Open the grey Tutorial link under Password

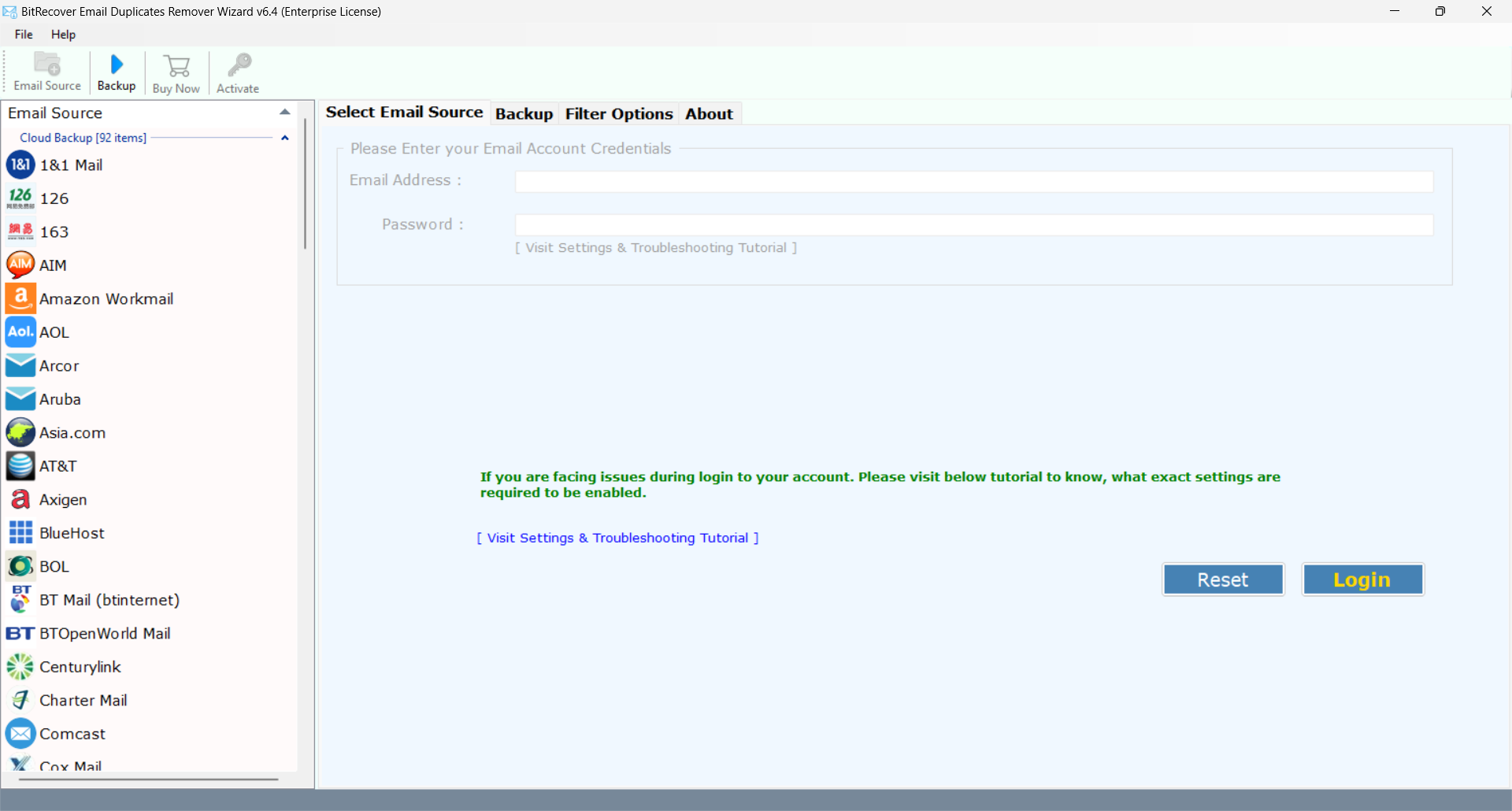pos(656,248)
